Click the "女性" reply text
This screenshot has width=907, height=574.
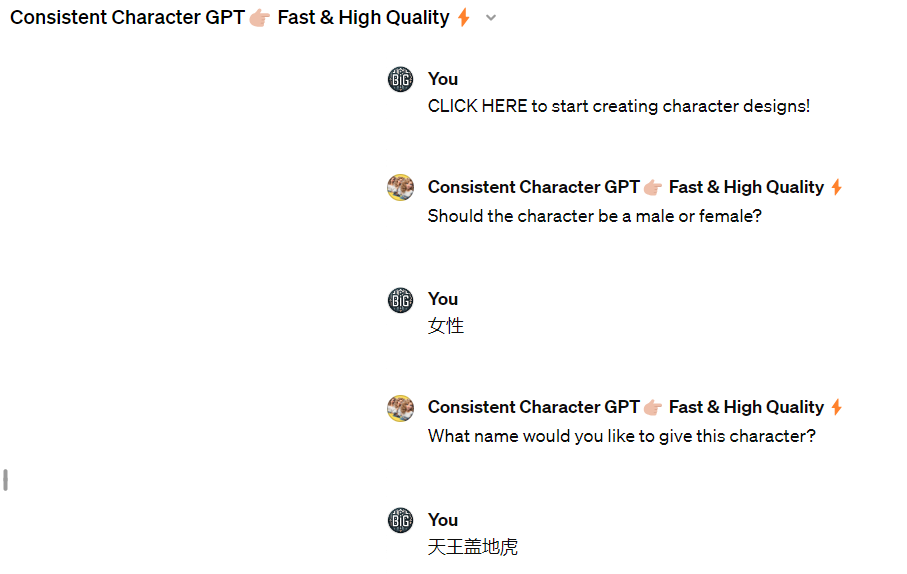click(446, 326)
